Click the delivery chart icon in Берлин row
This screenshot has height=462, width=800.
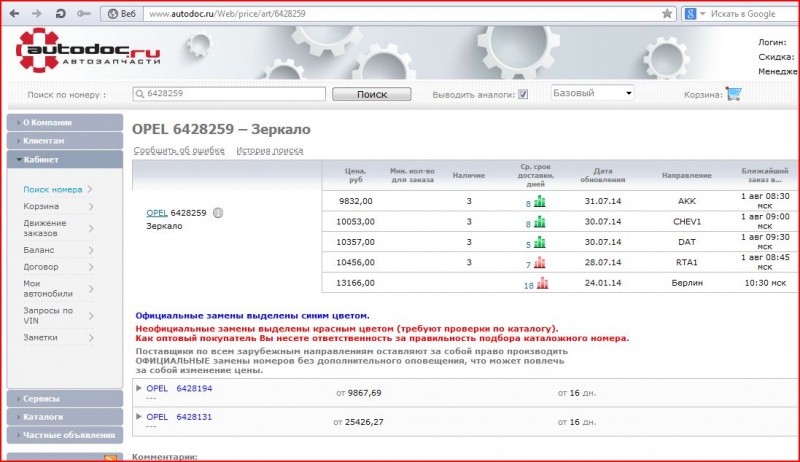click(542, 284)
